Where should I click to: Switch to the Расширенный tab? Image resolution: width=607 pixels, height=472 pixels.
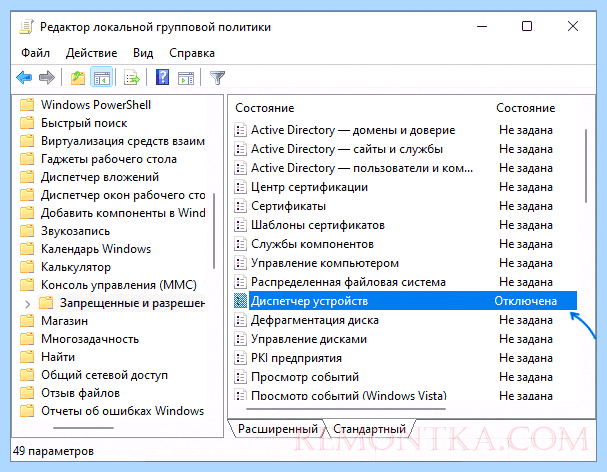pos(277,429)
